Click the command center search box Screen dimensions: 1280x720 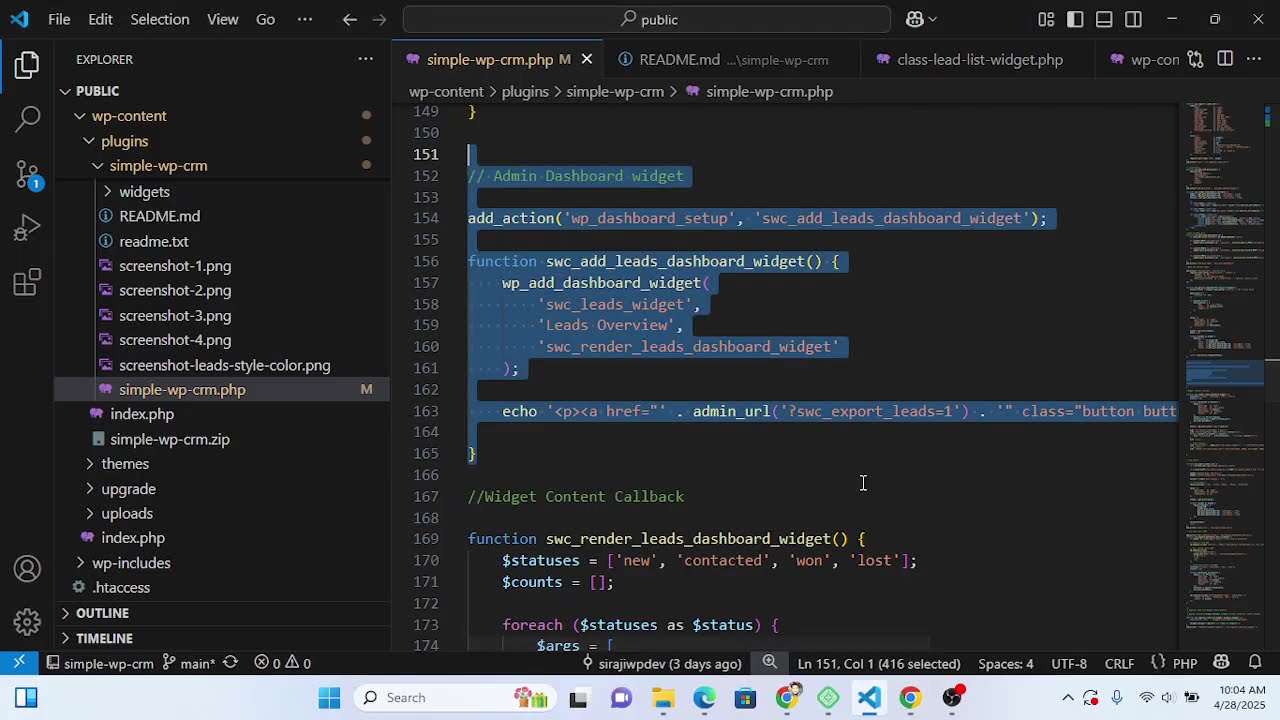[647, 19]
